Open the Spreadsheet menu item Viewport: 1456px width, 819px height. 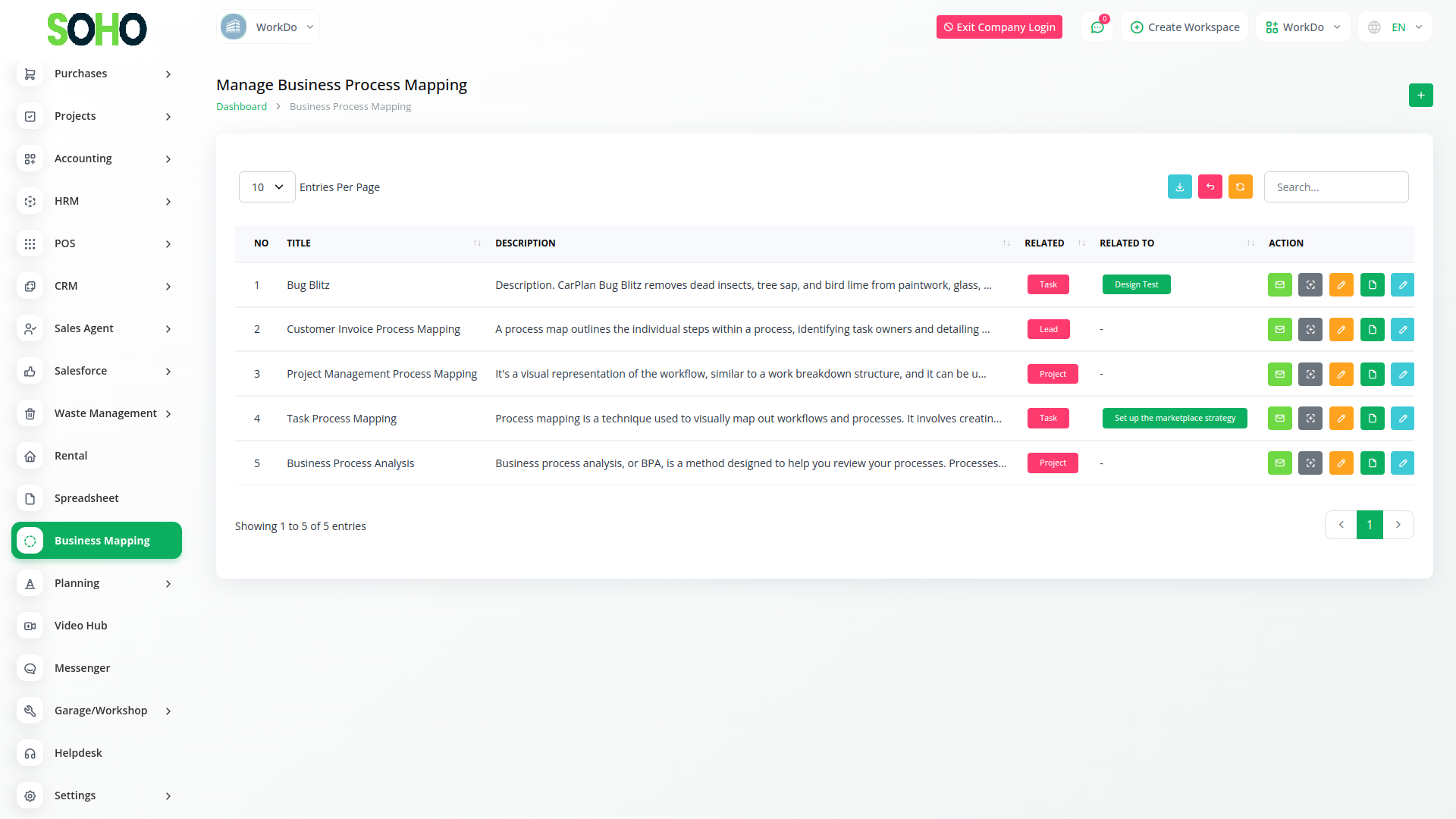86,498
